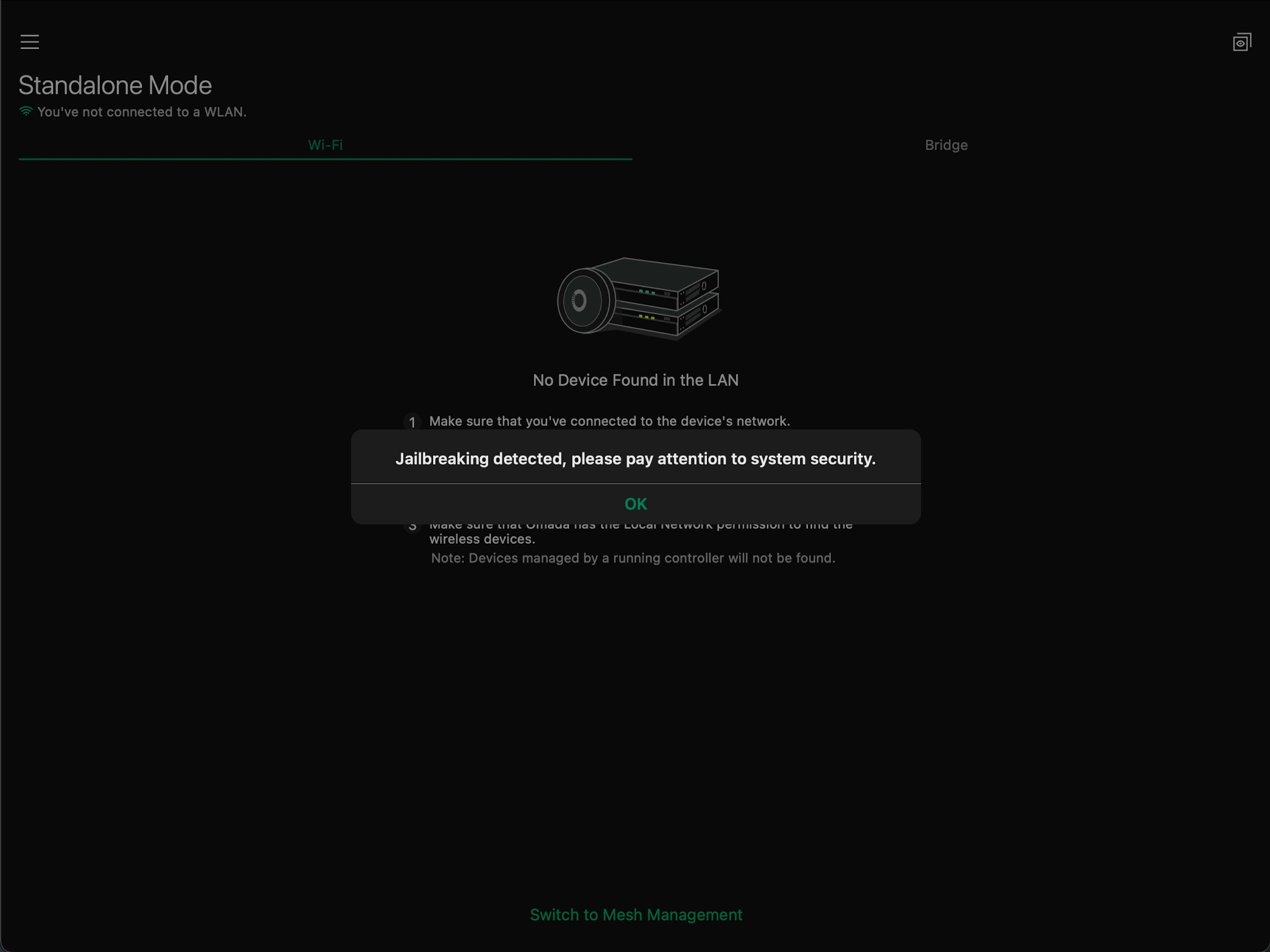The image size is (1270, 952).
Task: Switch to the Bridge tab
Action: (x=946, y=145)
